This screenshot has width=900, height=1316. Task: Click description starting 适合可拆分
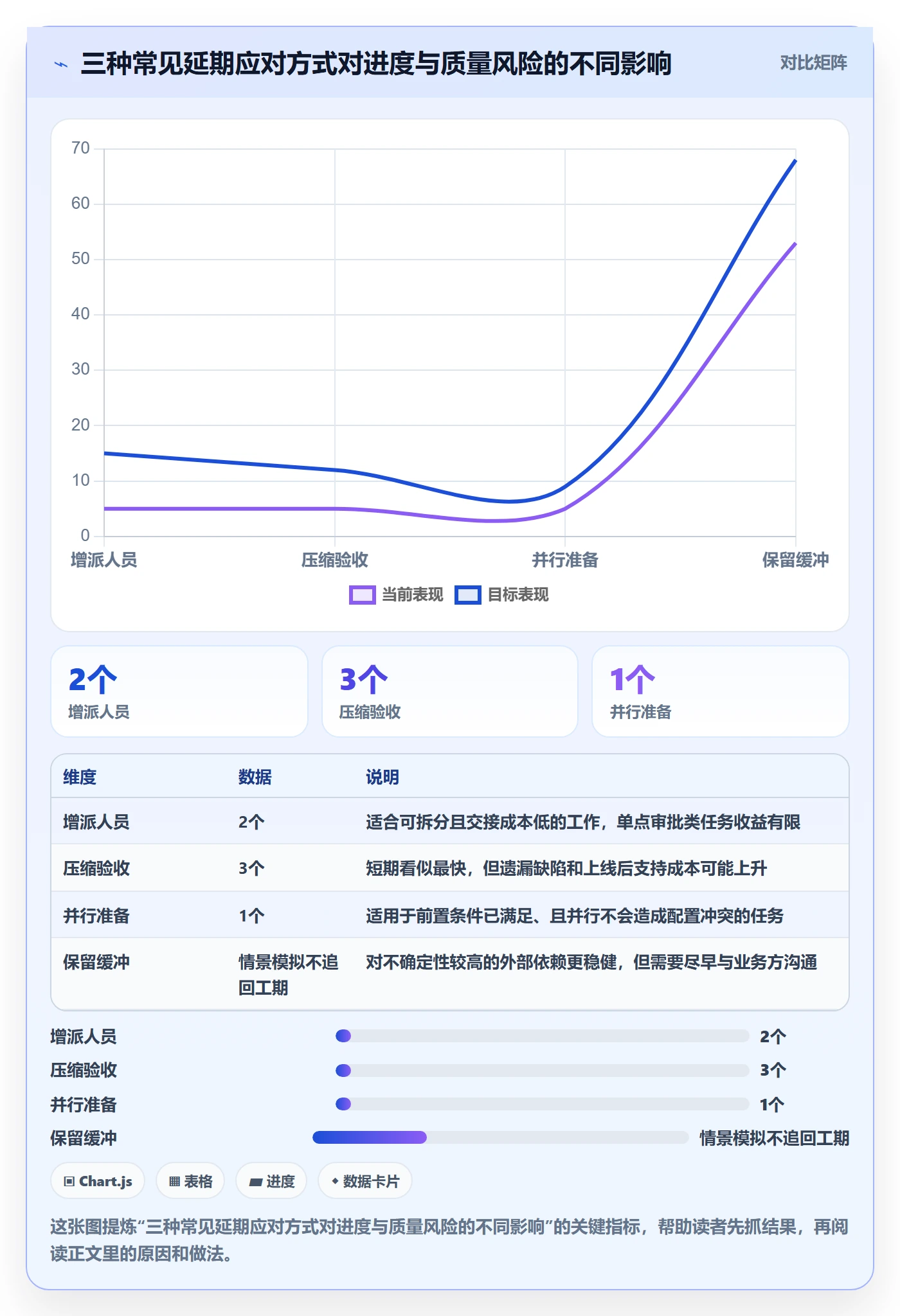583,822
